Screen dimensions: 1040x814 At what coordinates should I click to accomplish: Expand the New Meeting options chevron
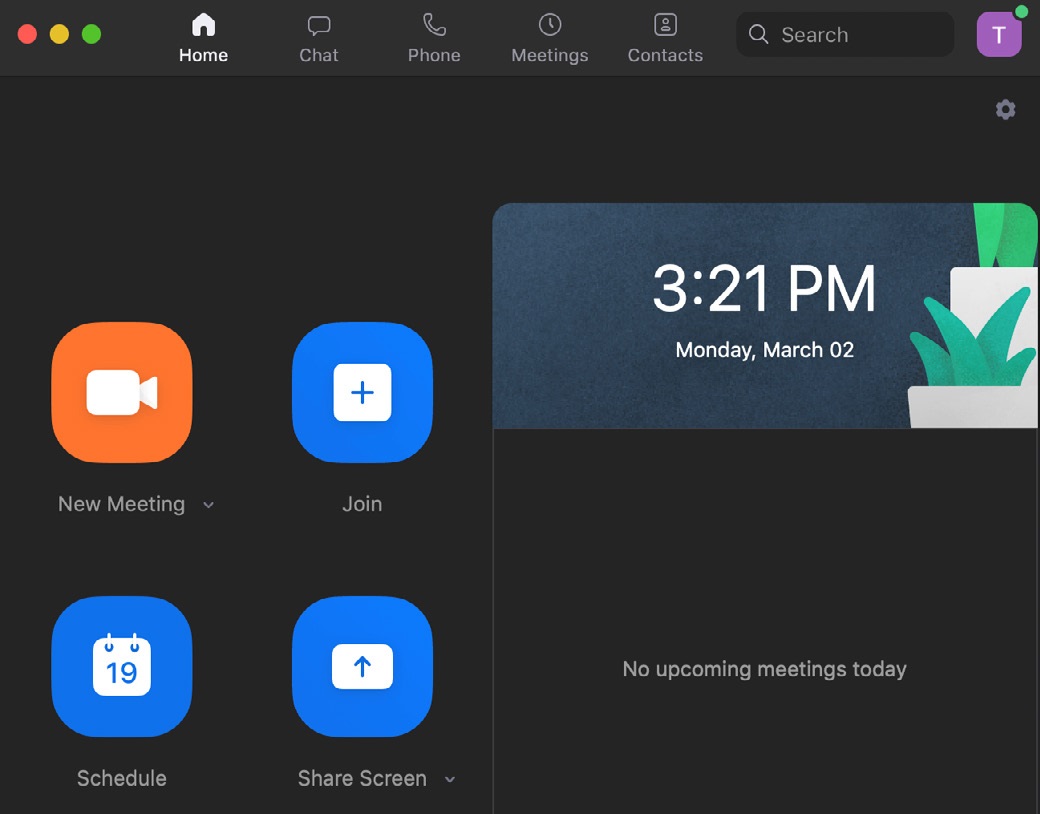pos(208,505)
